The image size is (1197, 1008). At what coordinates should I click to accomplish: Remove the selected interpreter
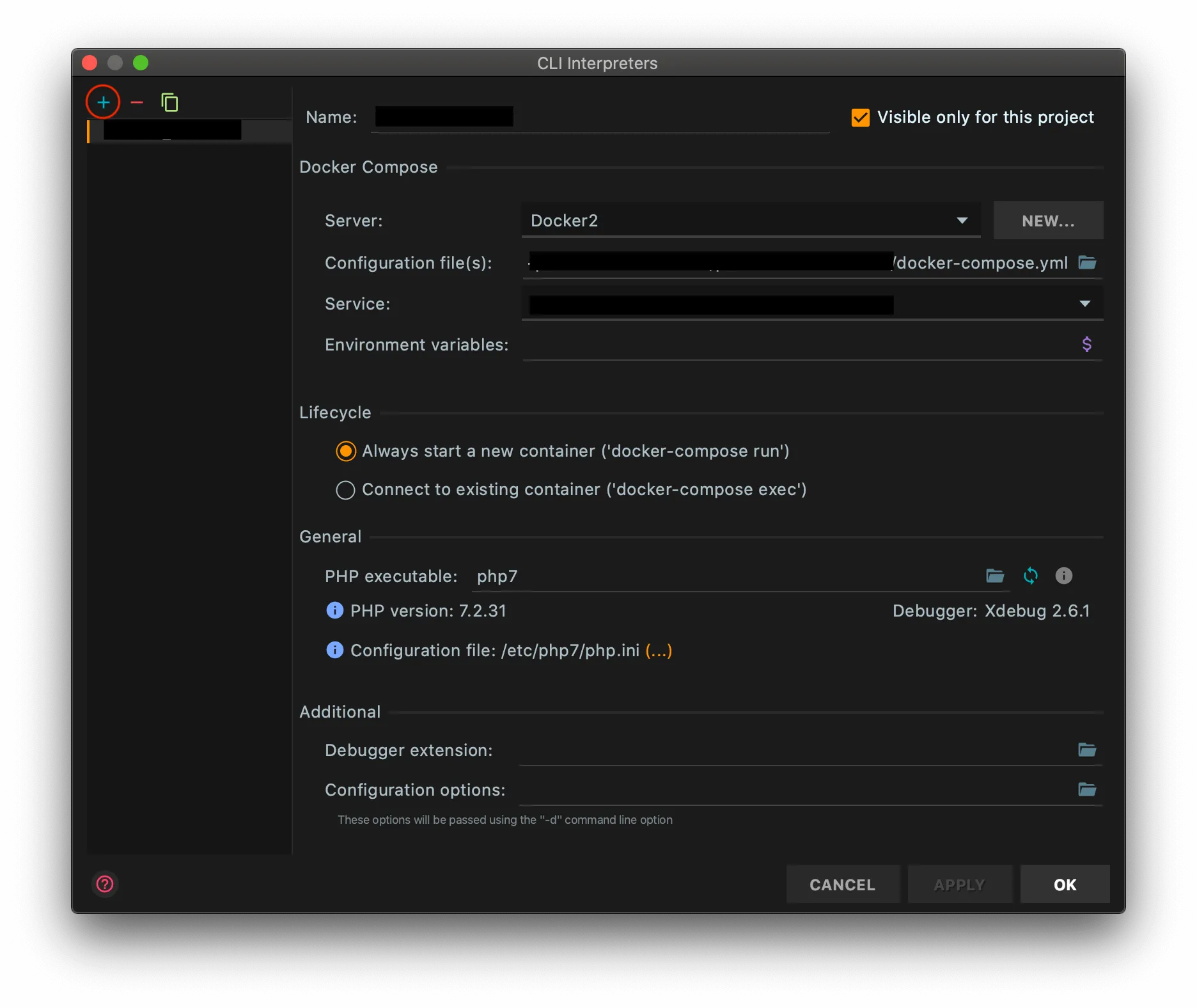point(136,102)
